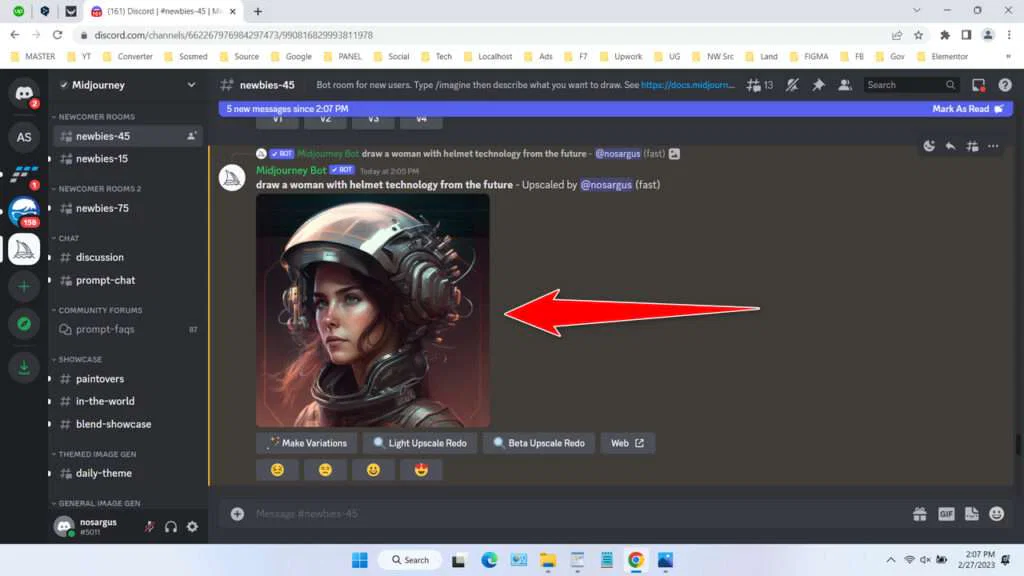
Task: Toggle notification settings bell icon
Action: [790, 85]
